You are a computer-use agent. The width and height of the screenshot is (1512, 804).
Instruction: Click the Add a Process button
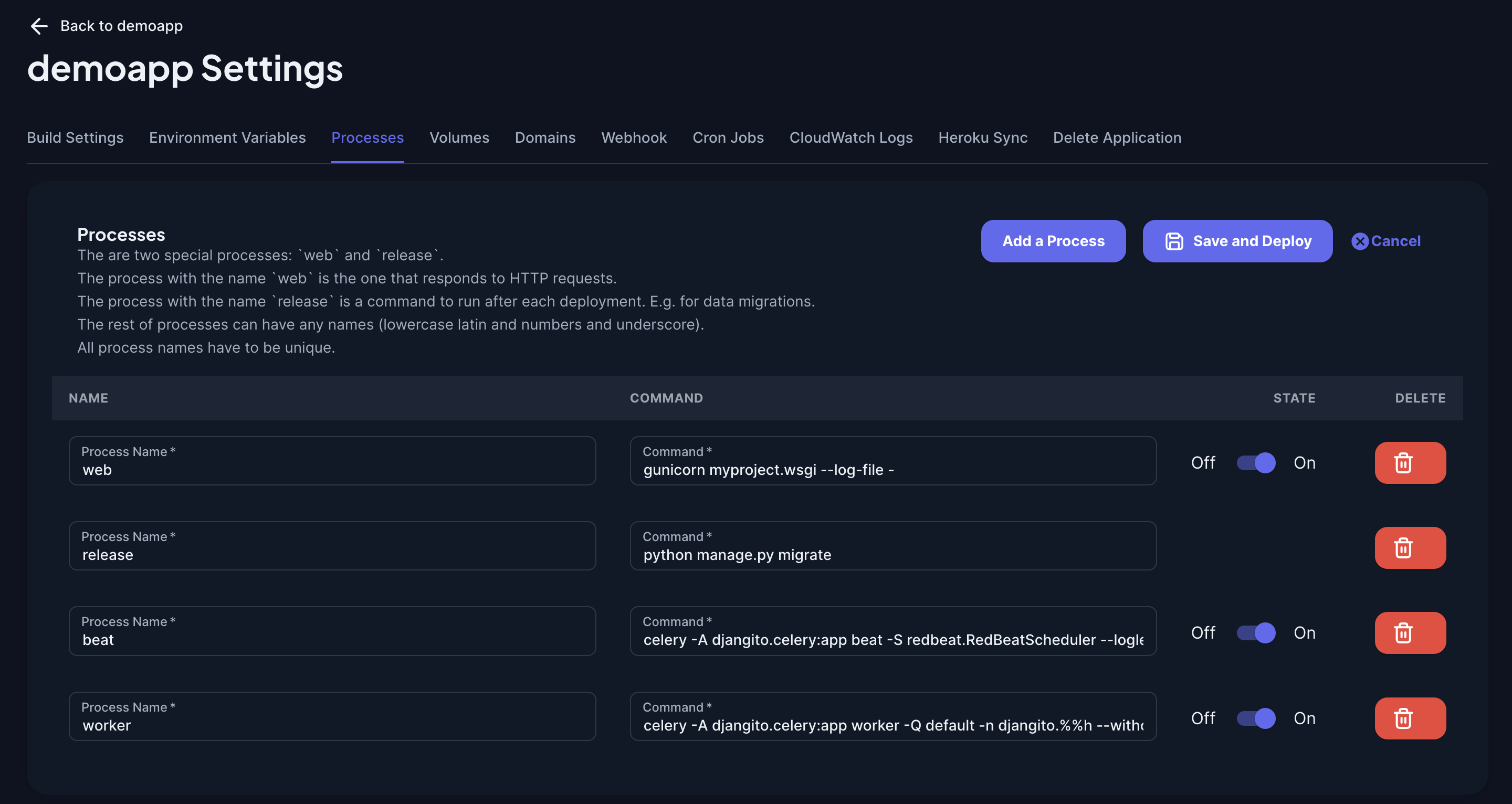coord(1053,240)
